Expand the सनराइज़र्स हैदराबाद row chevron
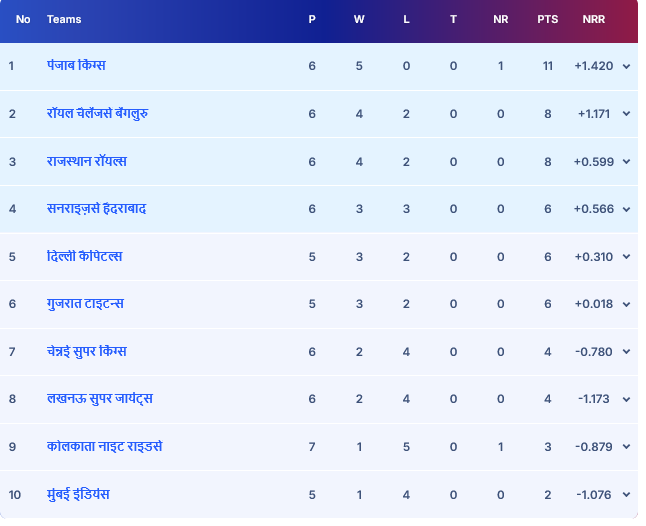 pyautogui.click(x=626, y=209)
